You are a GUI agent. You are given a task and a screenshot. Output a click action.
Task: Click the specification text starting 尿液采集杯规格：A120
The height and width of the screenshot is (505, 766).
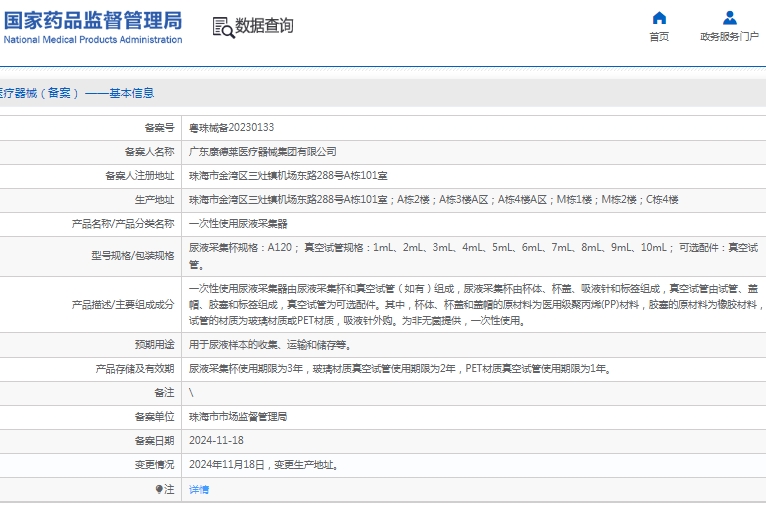(473, 256)
